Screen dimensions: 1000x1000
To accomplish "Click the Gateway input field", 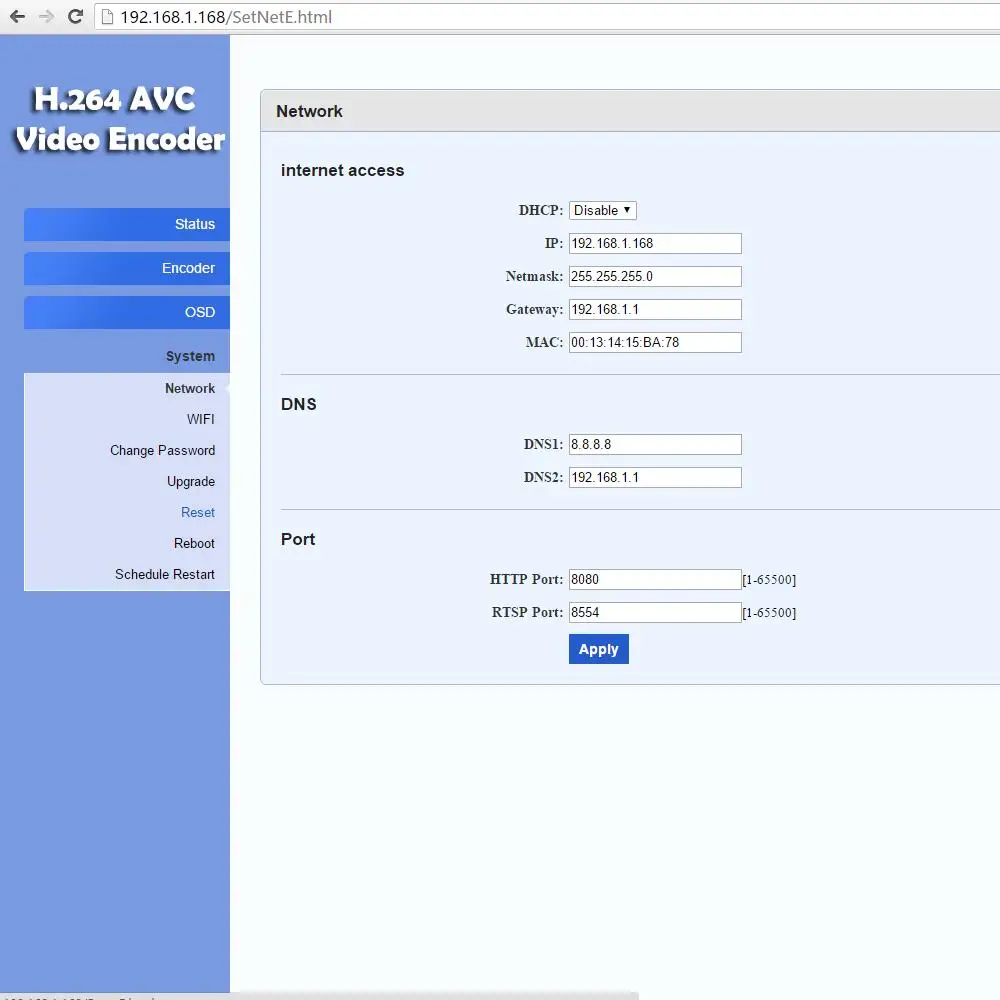I will [655, 310].
